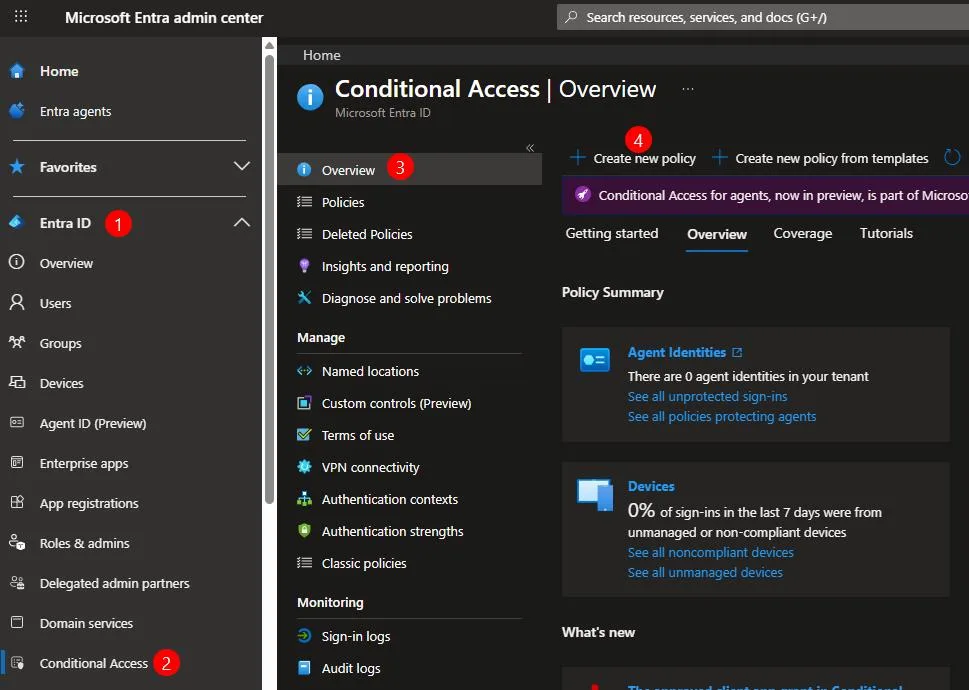Open the Agent Identities link
This screenshot has height=690, width=969.
[x=685, y=352]
